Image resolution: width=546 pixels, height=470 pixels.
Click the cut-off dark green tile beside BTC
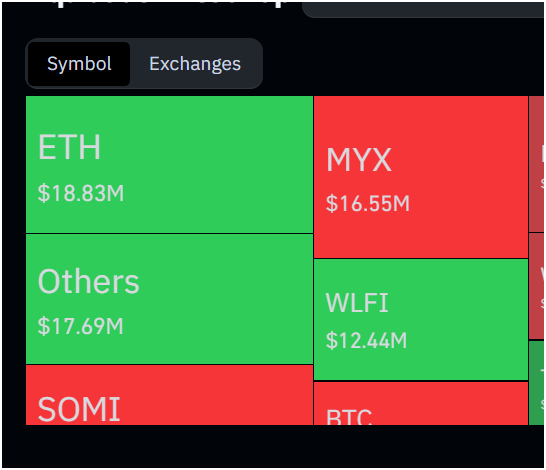pos(536,383)
